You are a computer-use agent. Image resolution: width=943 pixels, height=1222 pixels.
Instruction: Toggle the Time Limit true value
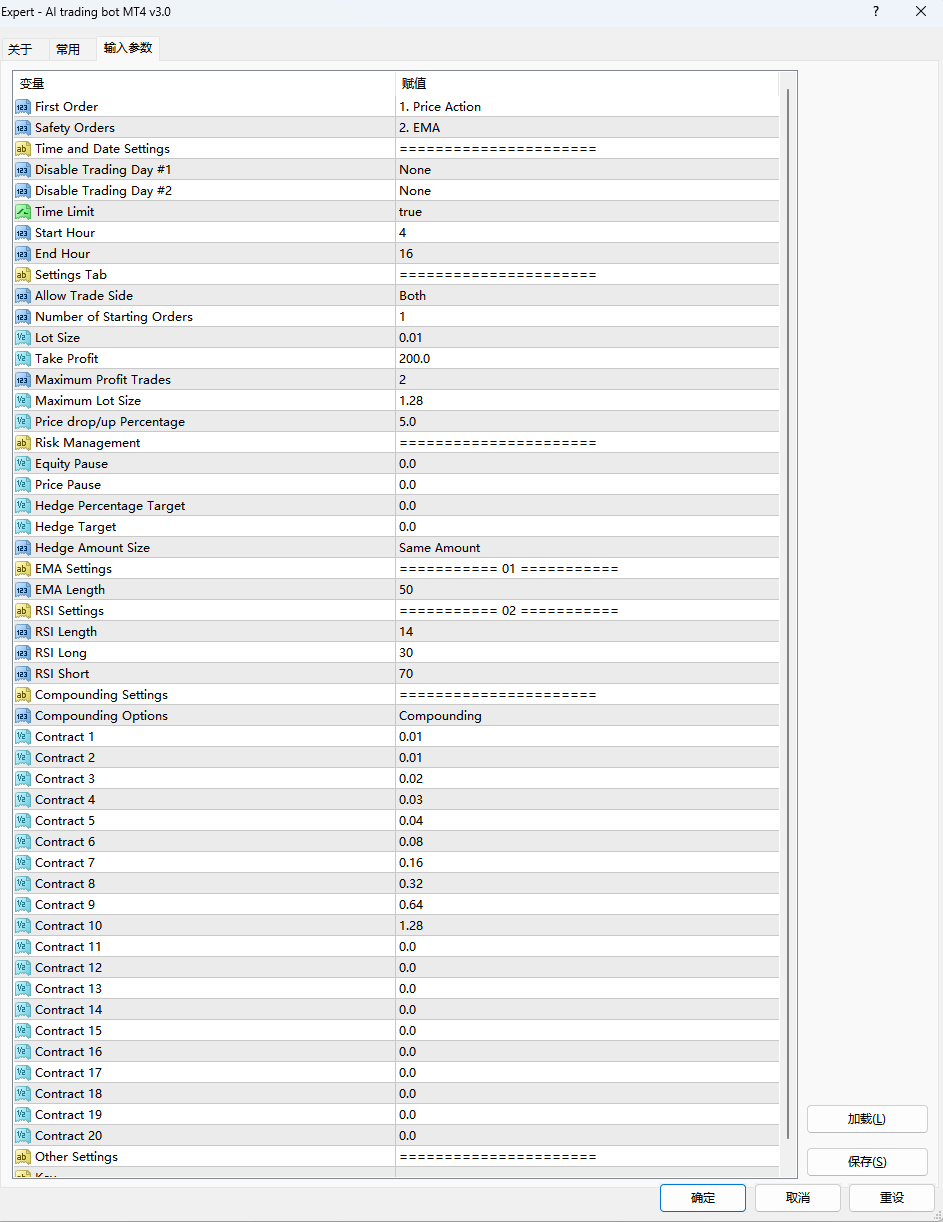coord(410,212)
